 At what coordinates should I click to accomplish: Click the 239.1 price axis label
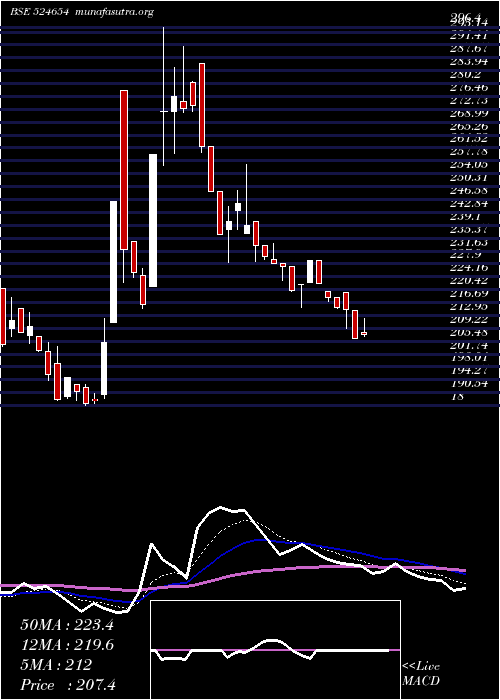(x=465, y=216)
